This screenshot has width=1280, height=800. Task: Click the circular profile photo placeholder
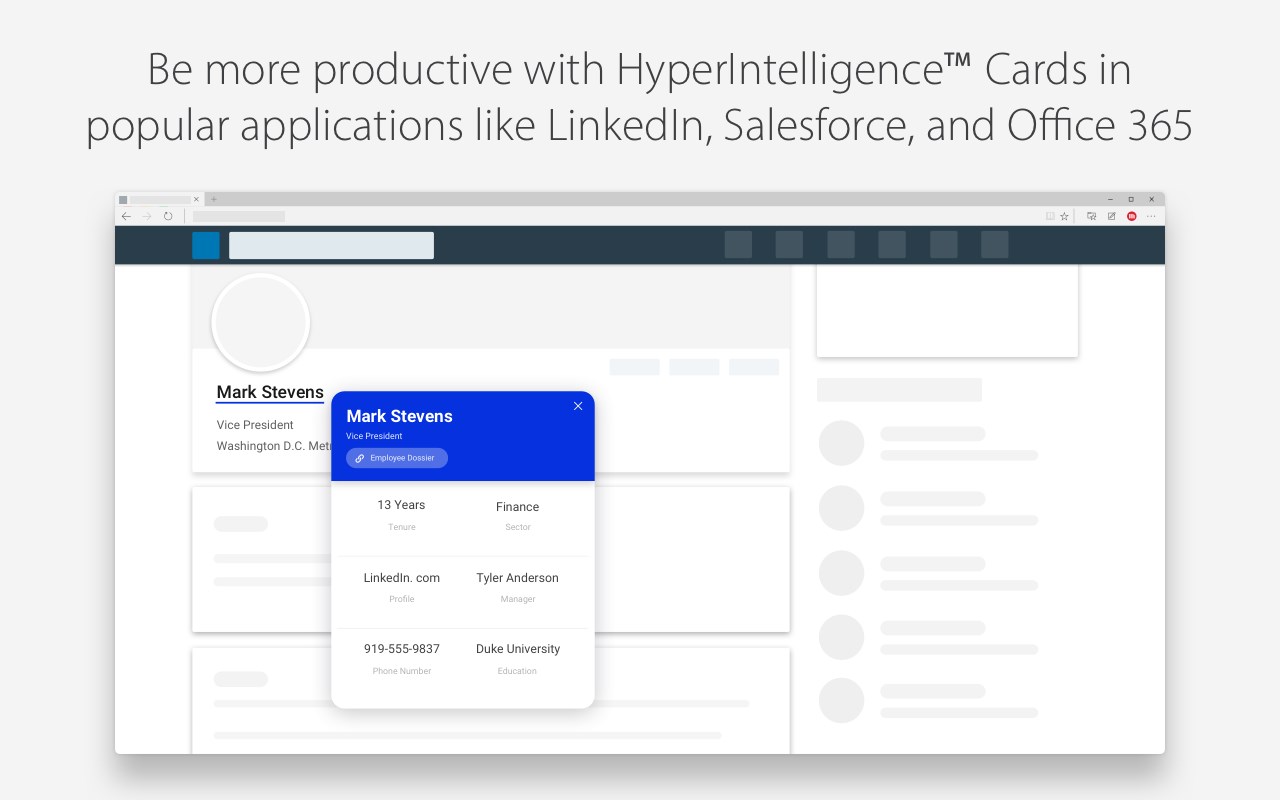(261, 322)
